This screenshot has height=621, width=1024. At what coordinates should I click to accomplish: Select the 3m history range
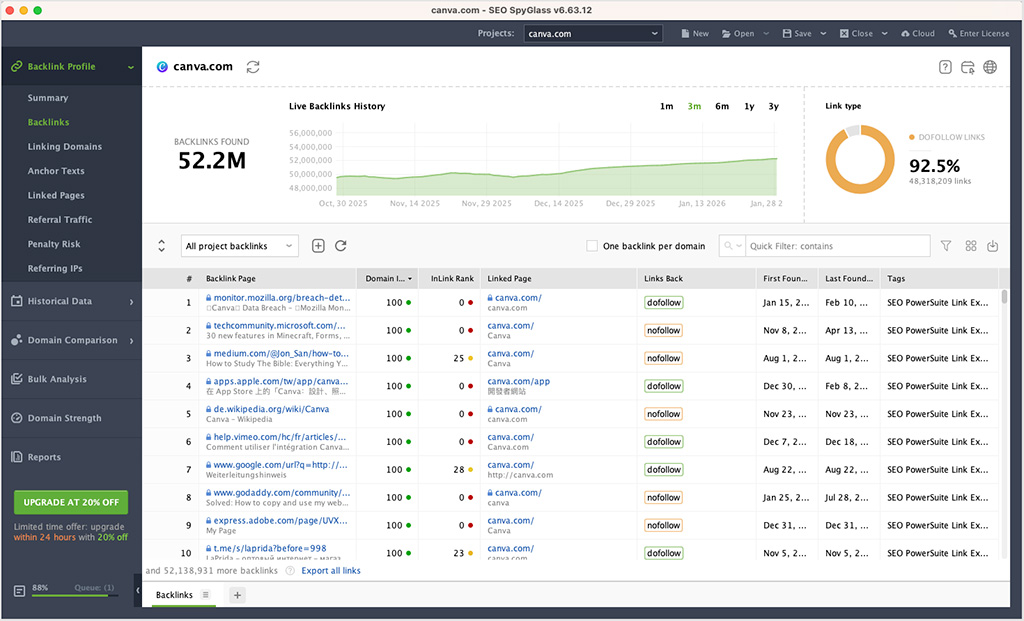coord(694,106)
